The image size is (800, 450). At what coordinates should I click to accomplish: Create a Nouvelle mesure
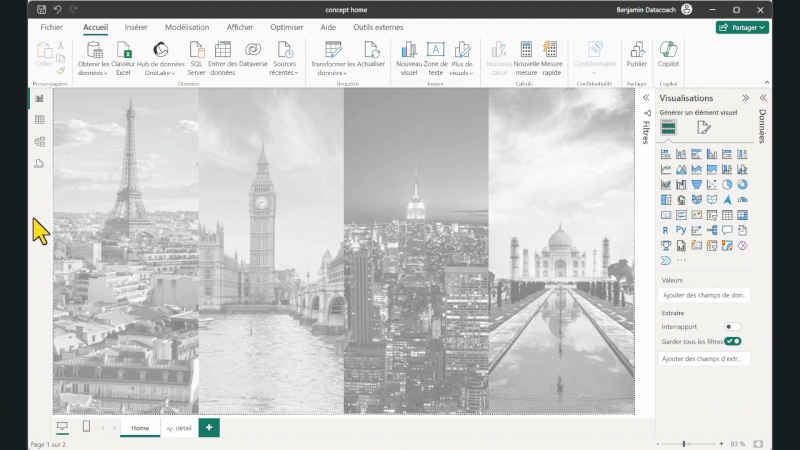[x=526, y=59]
